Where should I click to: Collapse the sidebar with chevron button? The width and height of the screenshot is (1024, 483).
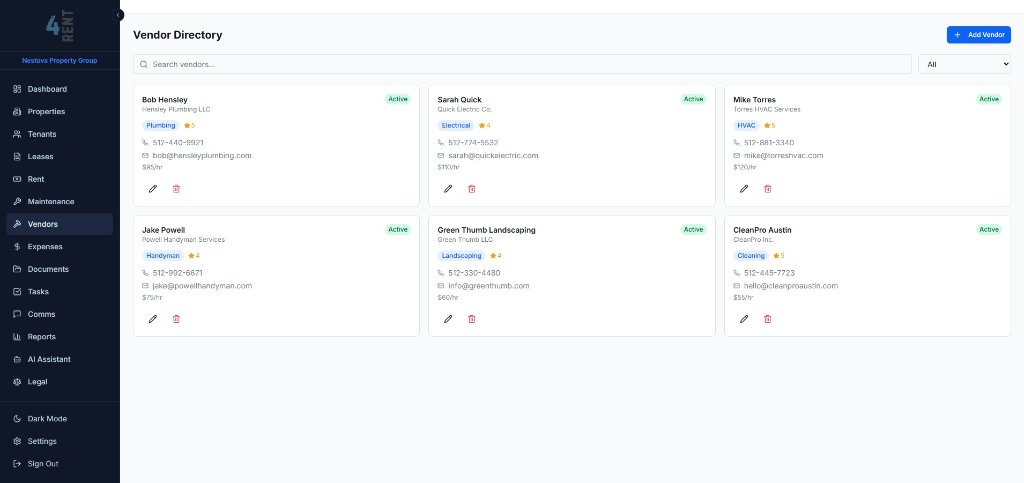[x=118, y=14]
